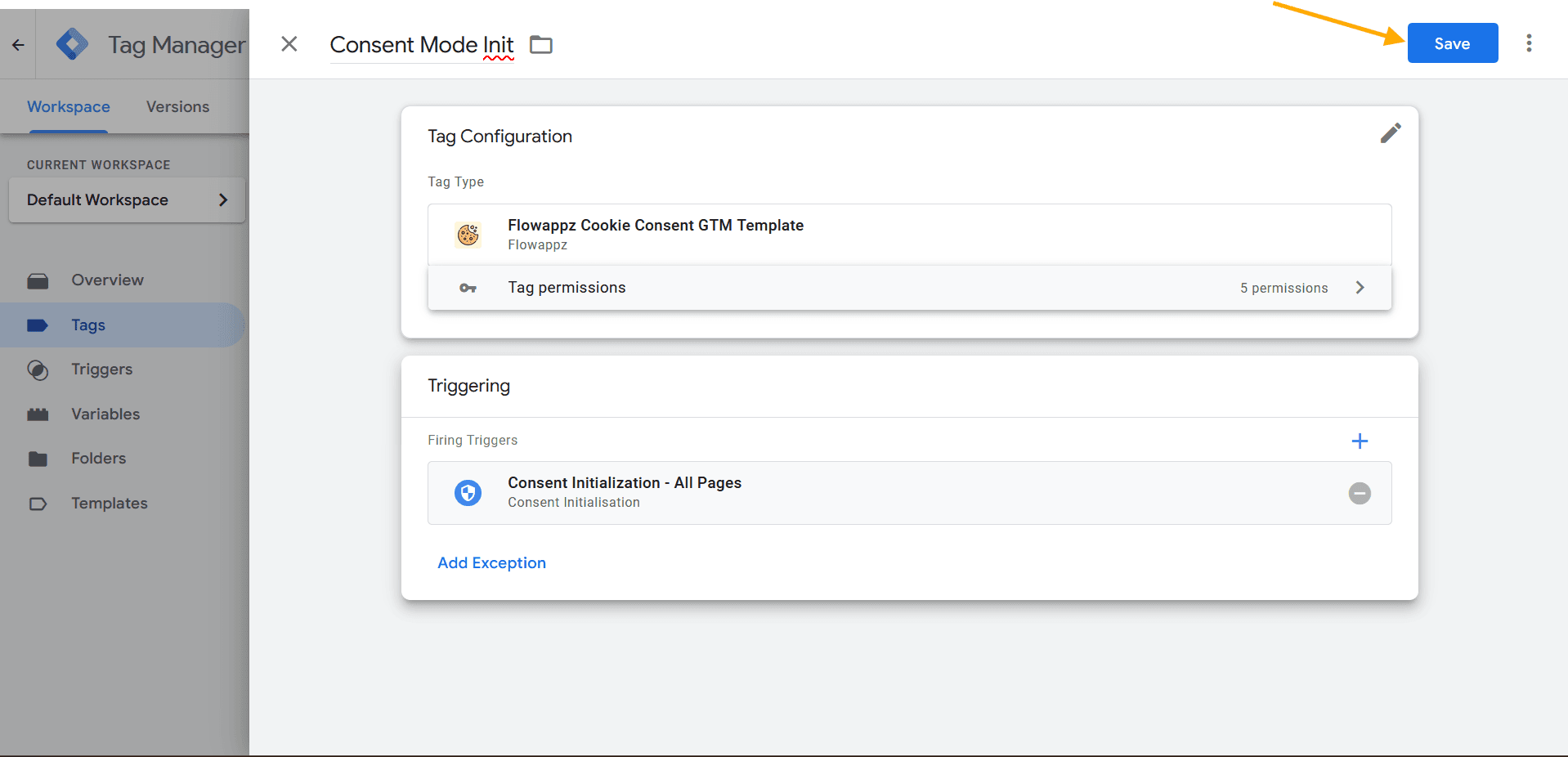Add Exception to triggering

pos(491,563)
